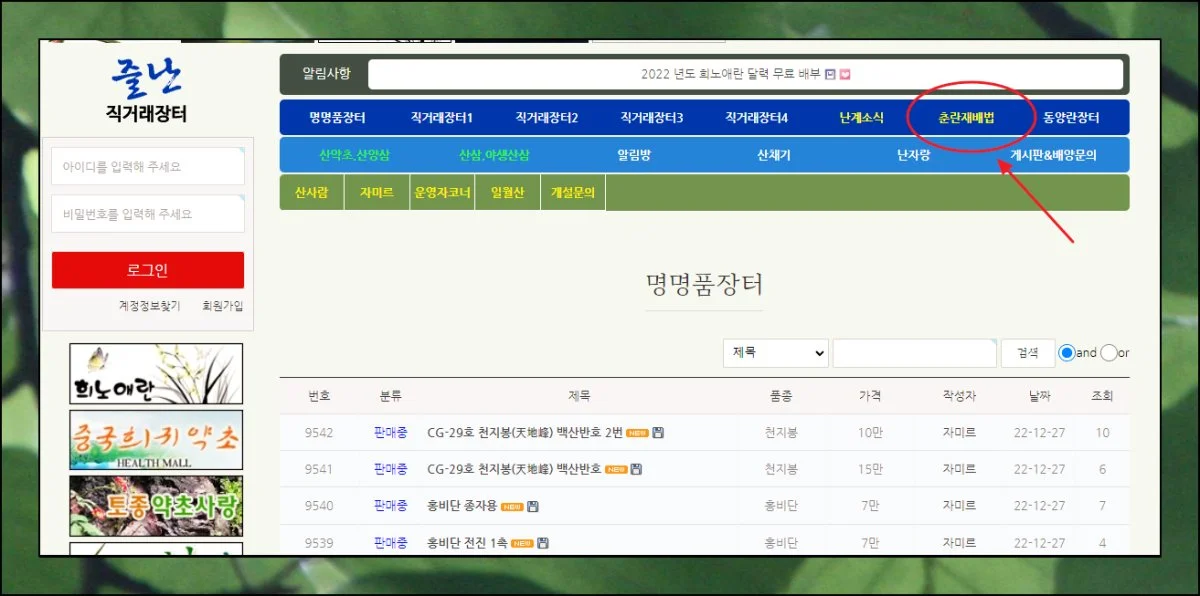The width and height of the screenshot is (1200, 596).
Task: Open the 중국희귀약초 Health Mall banner
Action: (x=156, y=440)
